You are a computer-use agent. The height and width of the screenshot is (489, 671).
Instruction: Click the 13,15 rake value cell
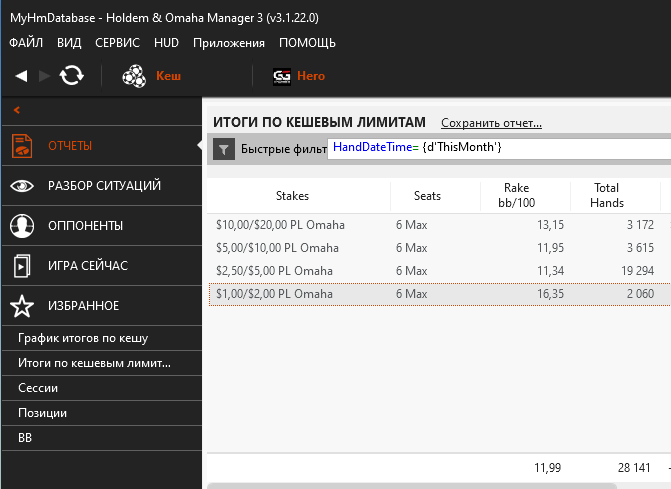(x=550, y=225)
